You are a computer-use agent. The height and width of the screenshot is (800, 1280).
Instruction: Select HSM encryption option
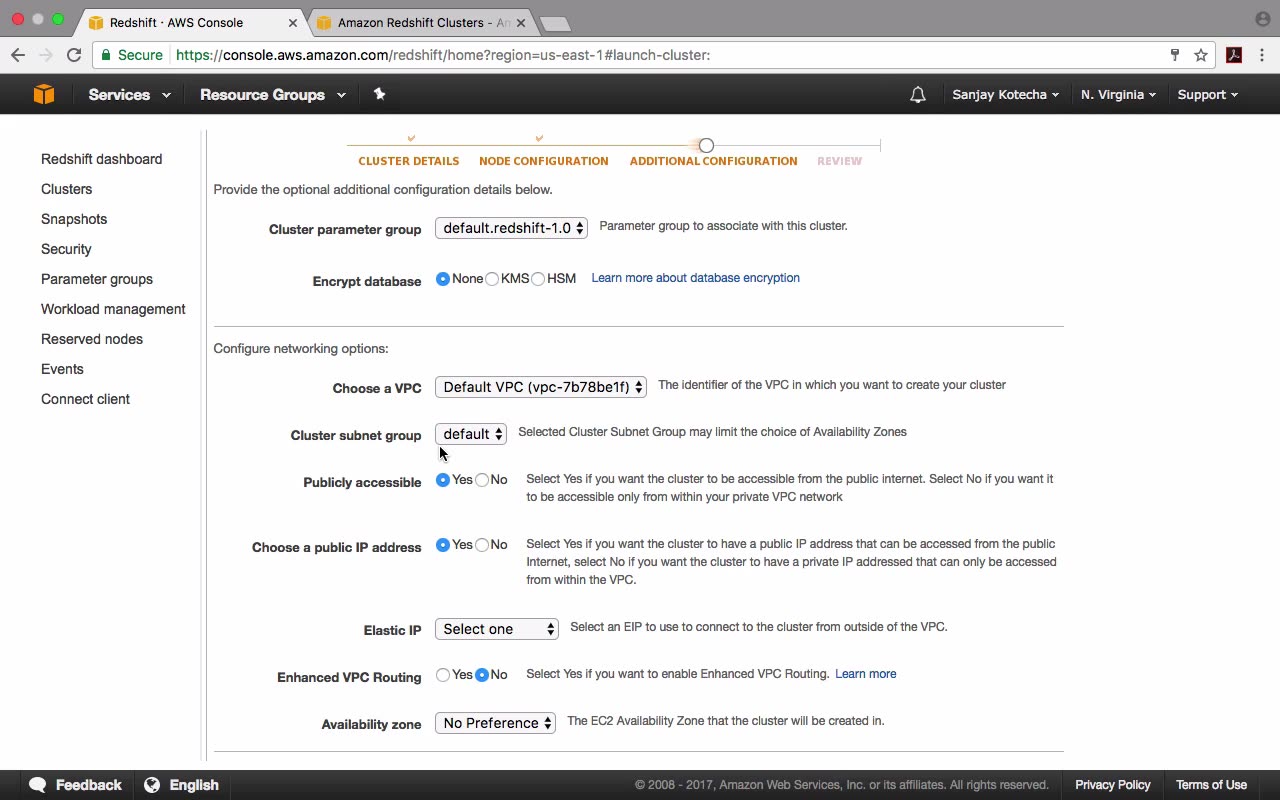tap(538, 279)
